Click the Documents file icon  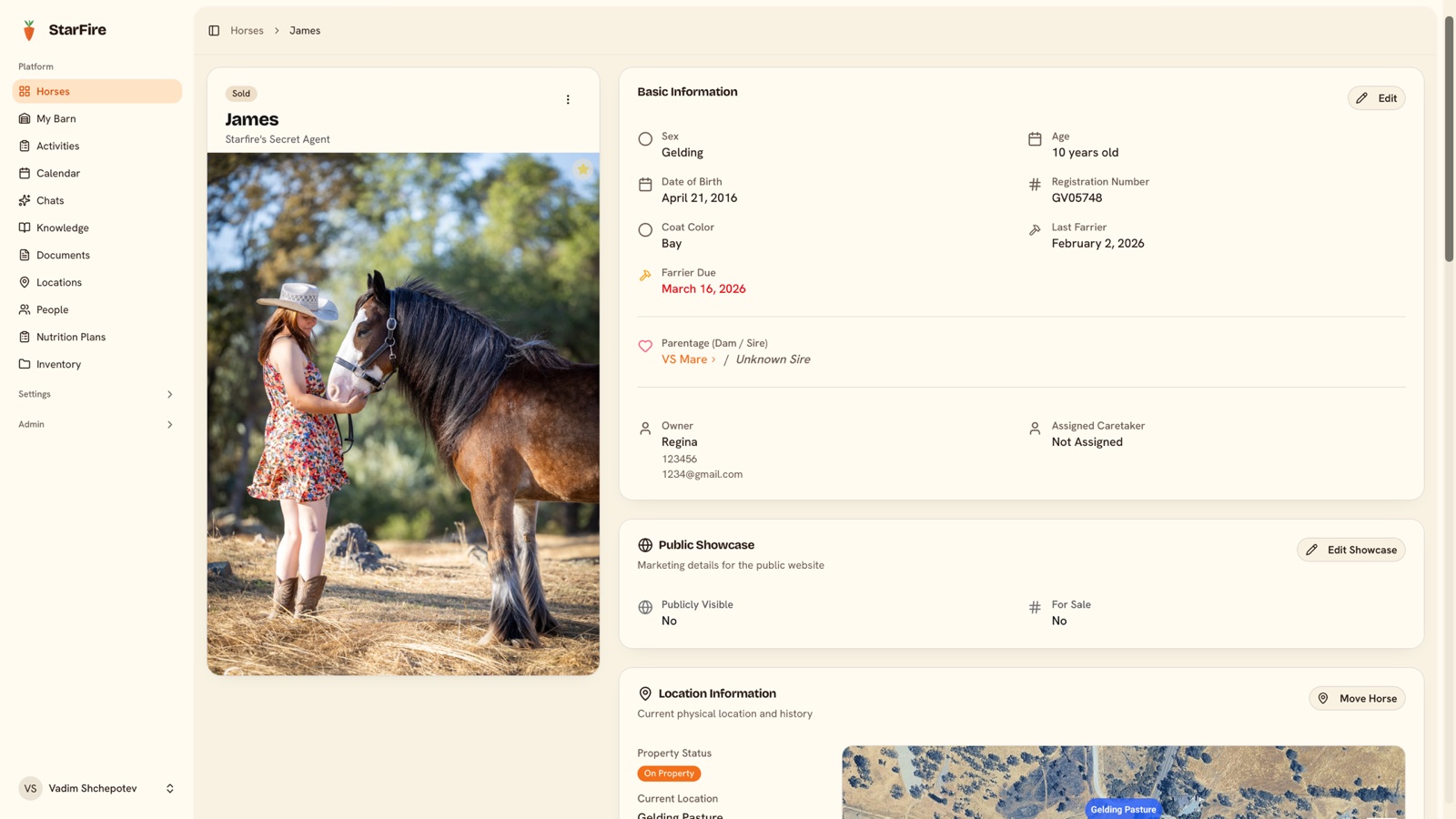coord(25,255)
